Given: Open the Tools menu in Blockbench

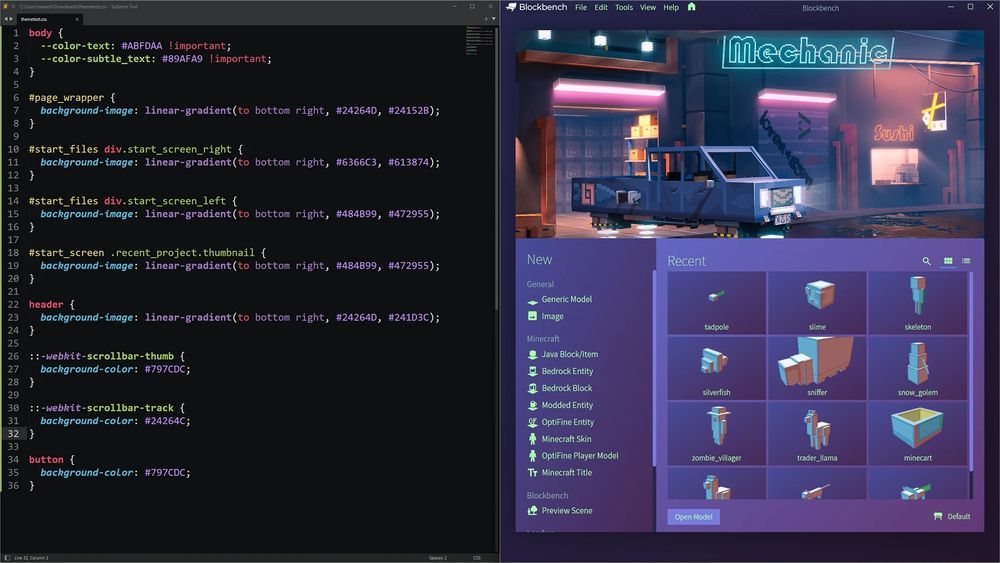Looking at the screenshot, I should [624, 8].
